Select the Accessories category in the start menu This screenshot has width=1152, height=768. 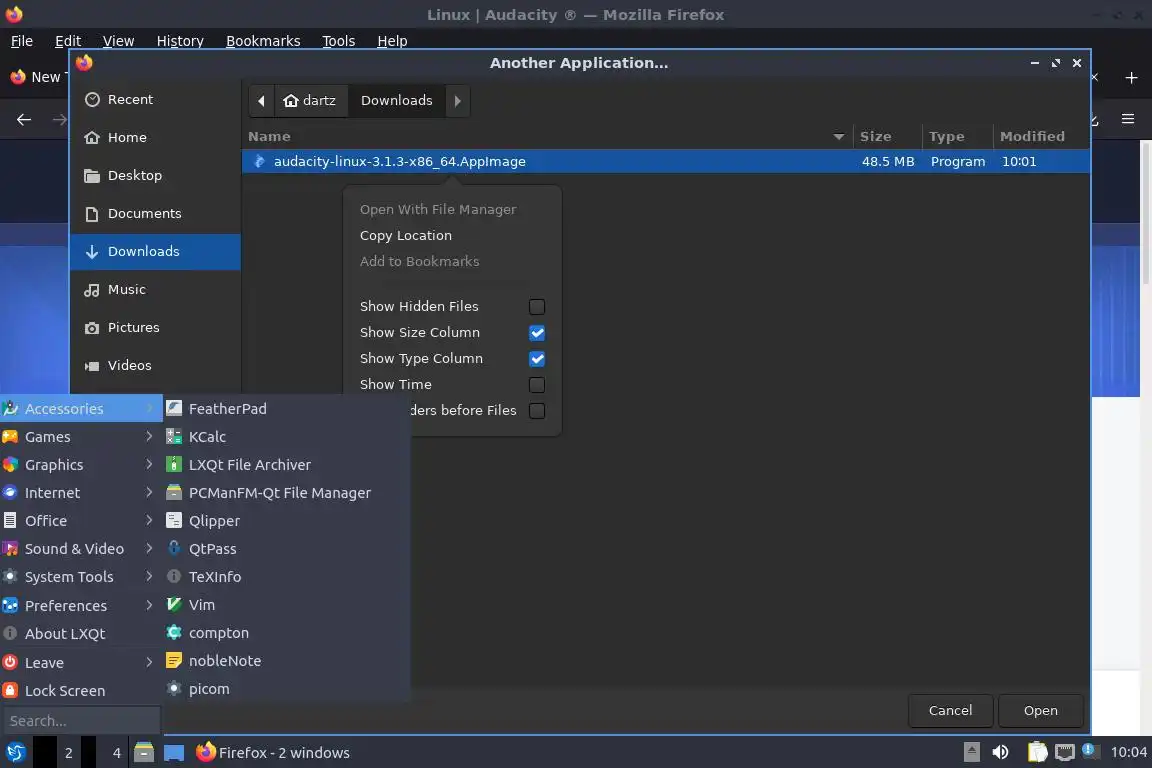(81, 409)
